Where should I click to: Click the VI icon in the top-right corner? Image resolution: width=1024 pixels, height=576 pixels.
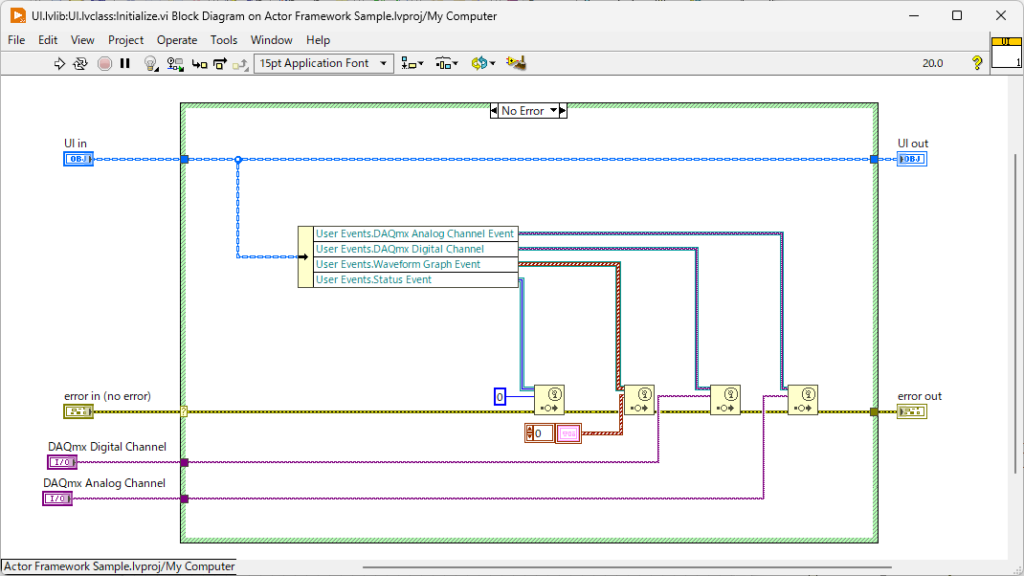tap(1006, 52)
